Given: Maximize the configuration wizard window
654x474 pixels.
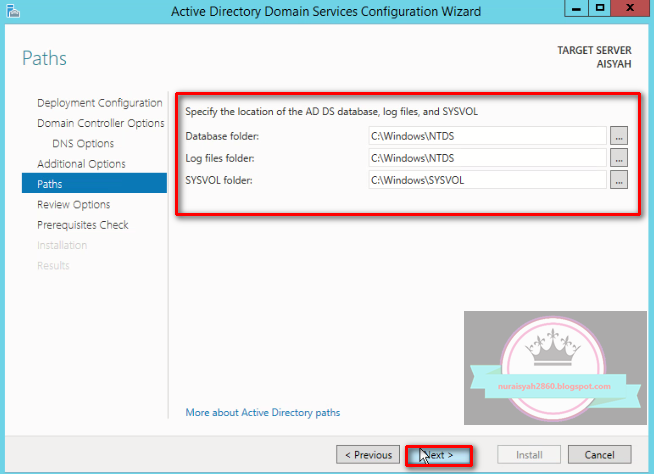Looking at the screenshot, I should pos(600,8).
